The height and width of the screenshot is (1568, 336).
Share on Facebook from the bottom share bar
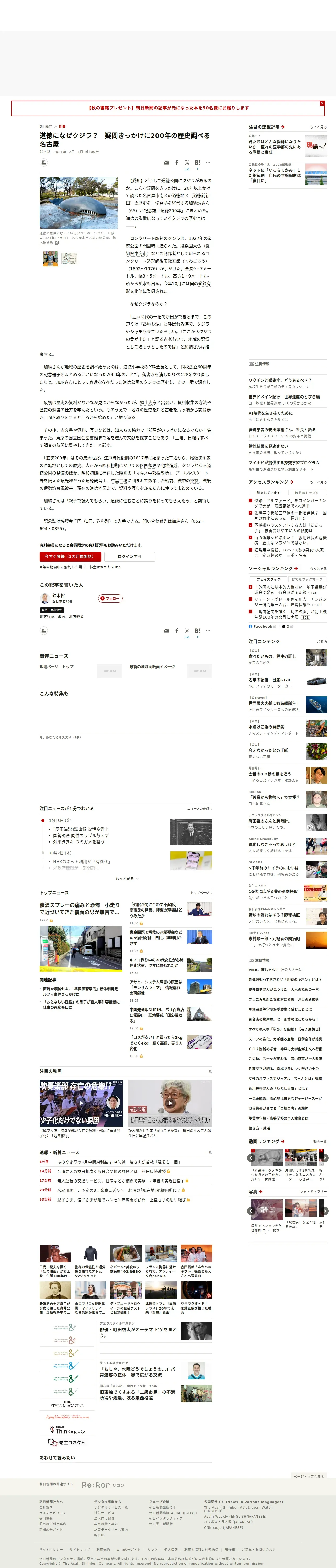177,631
